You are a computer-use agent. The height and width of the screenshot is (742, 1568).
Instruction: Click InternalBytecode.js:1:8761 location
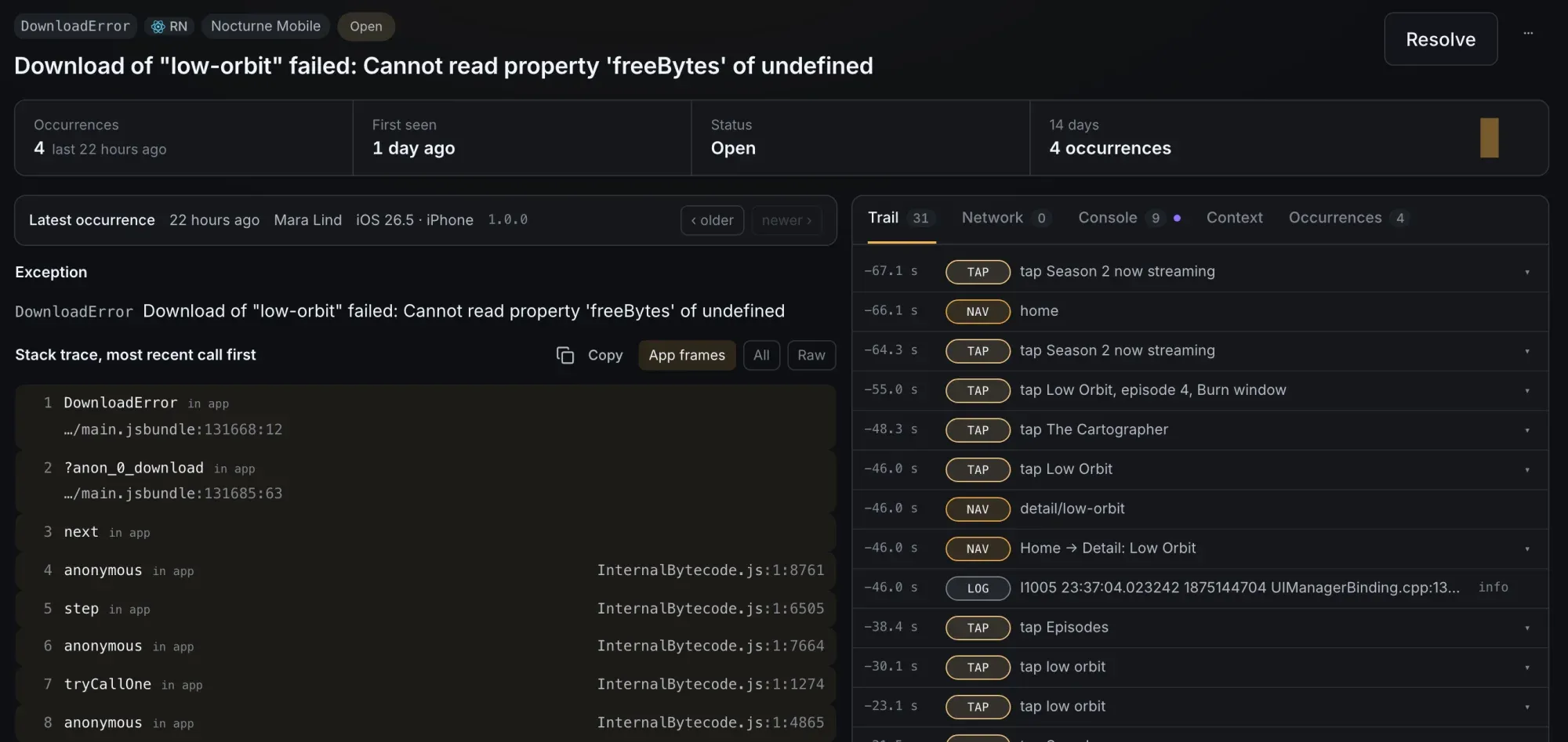click(x=710, y=570)
